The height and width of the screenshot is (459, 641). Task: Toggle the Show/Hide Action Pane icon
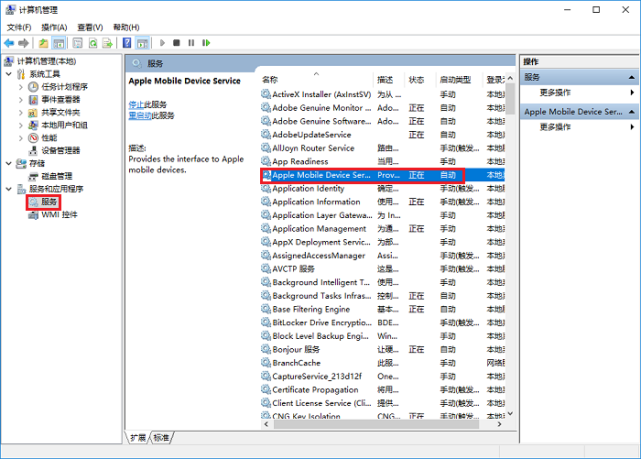point(142,43)
